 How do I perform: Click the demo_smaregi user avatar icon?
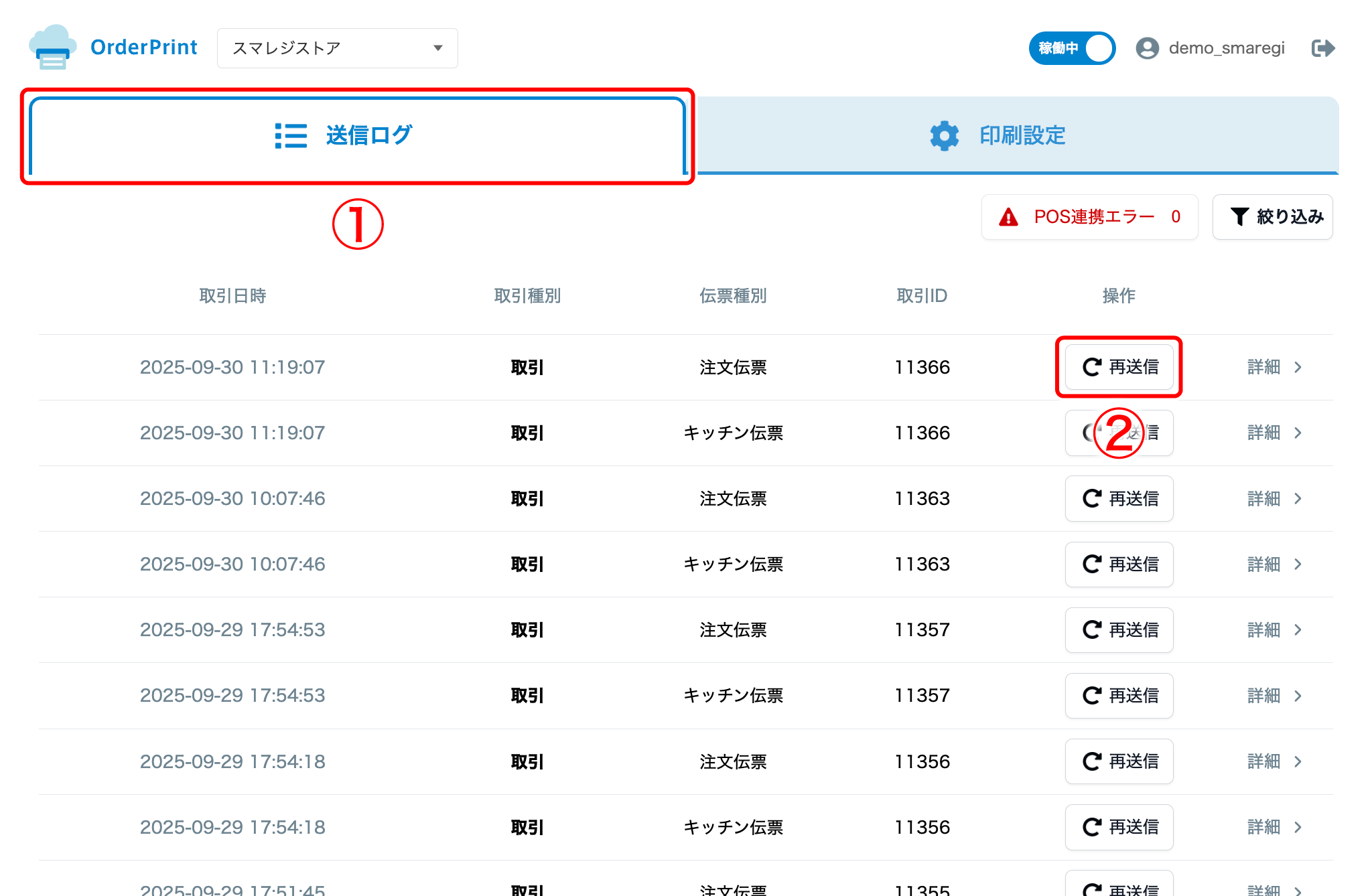(x=1147, y=48)
